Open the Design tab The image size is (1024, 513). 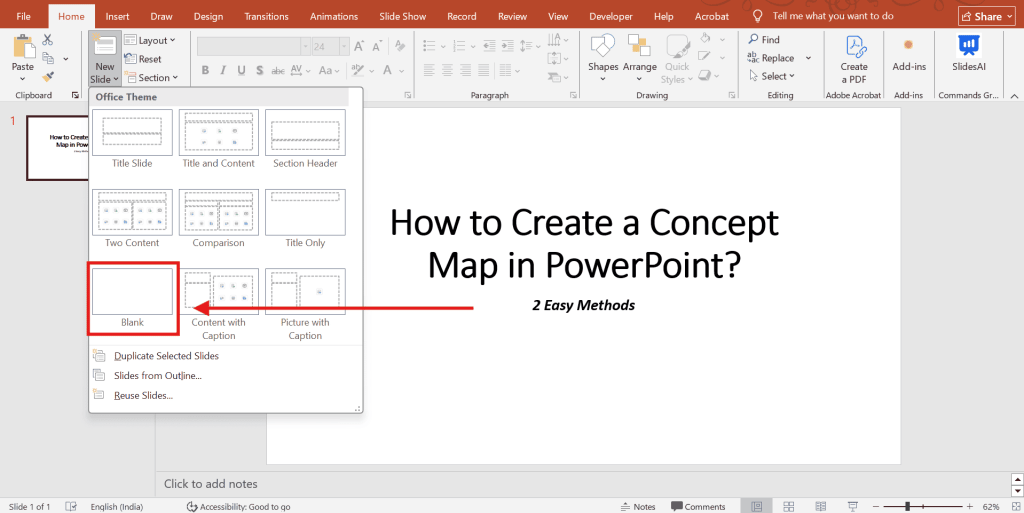210,16
